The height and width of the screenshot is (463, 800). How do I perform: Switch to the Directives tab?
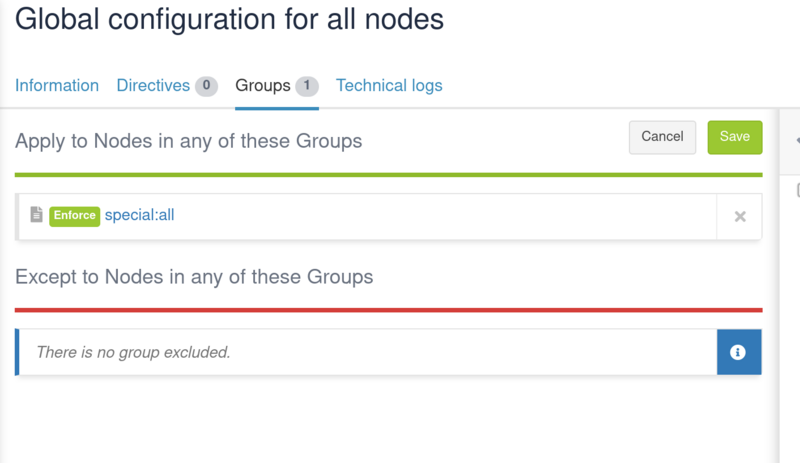pos(153,85)
